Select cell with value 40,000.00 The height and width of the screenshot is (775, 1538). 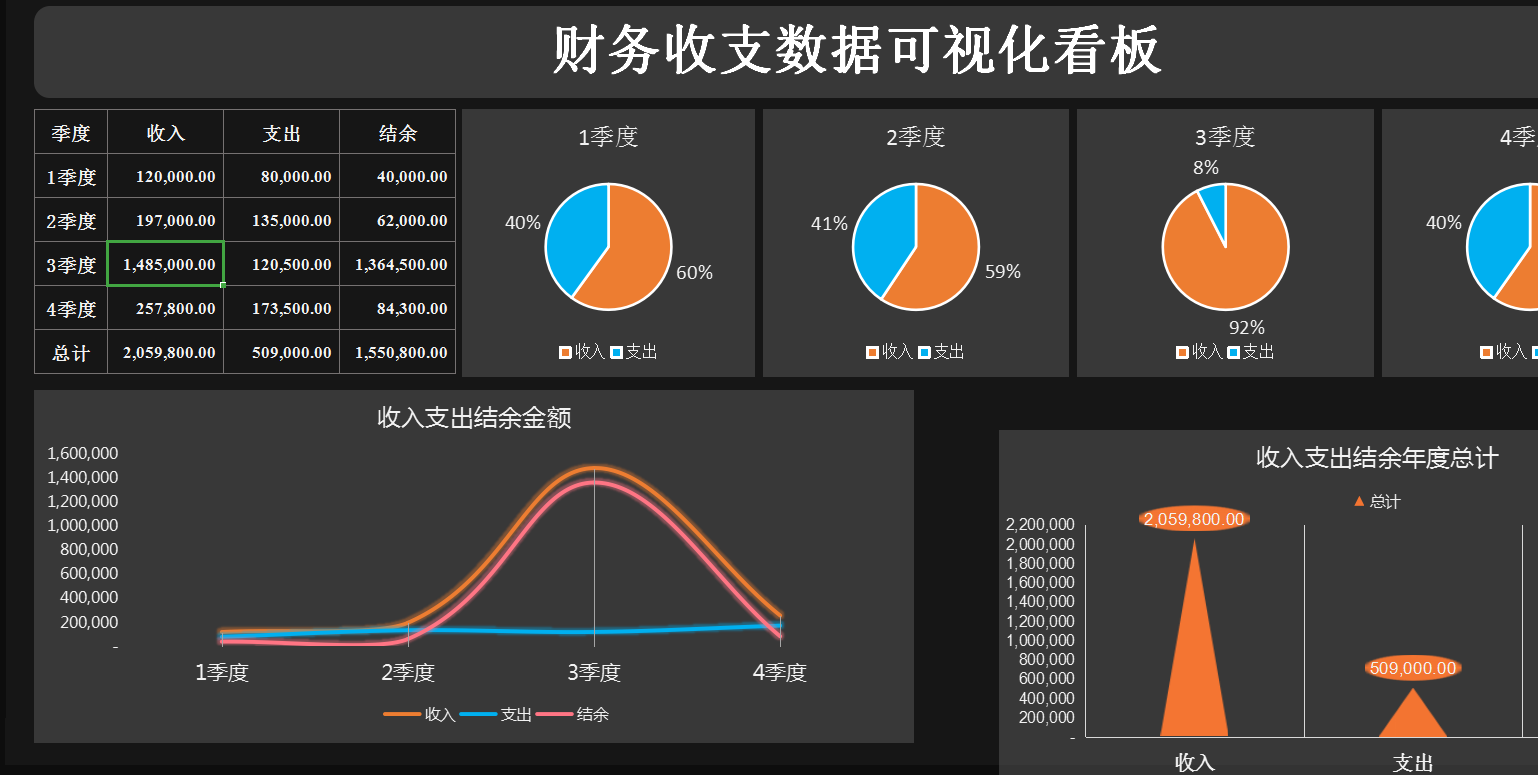397,176
